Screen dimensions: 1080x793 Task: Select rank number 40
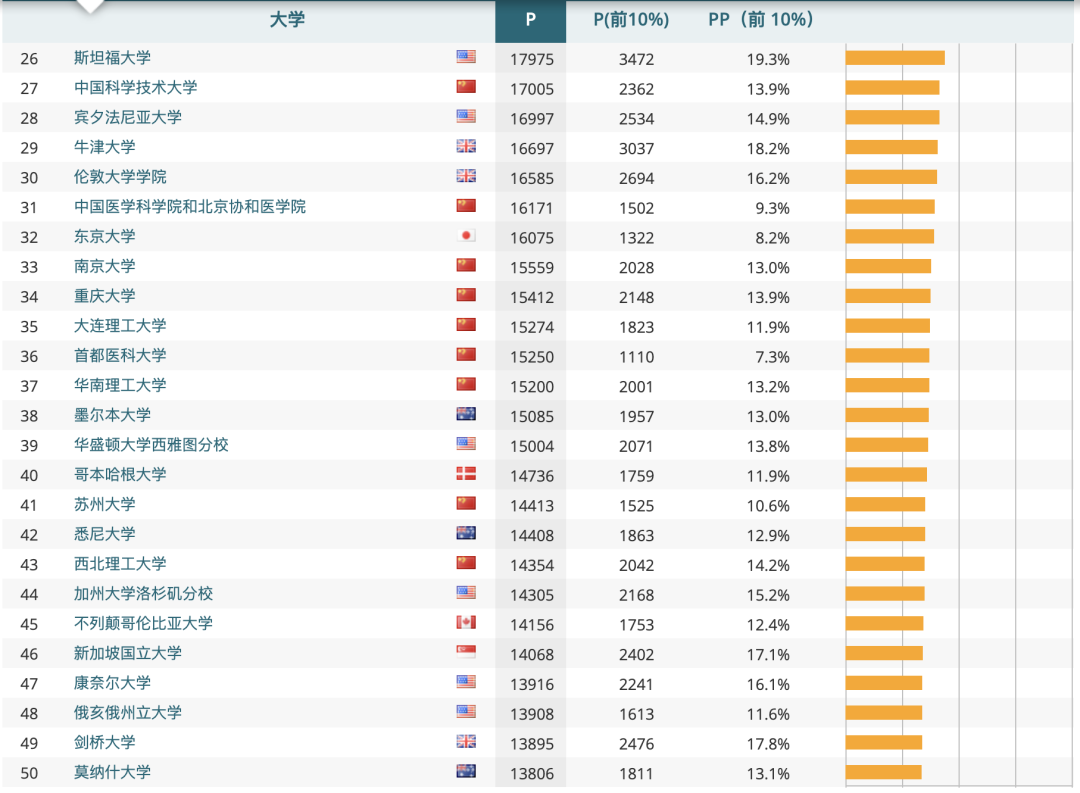[x=29, y=475]
